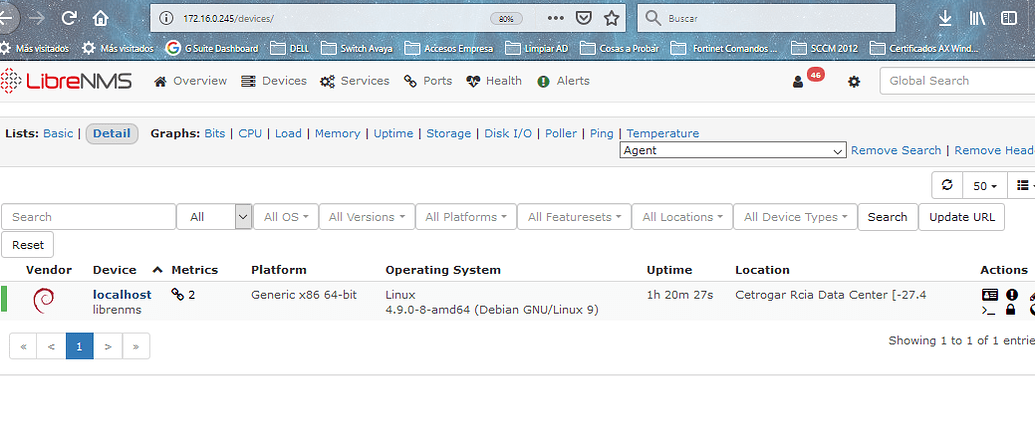Click the device details card icon in Actions

[989, 295]
